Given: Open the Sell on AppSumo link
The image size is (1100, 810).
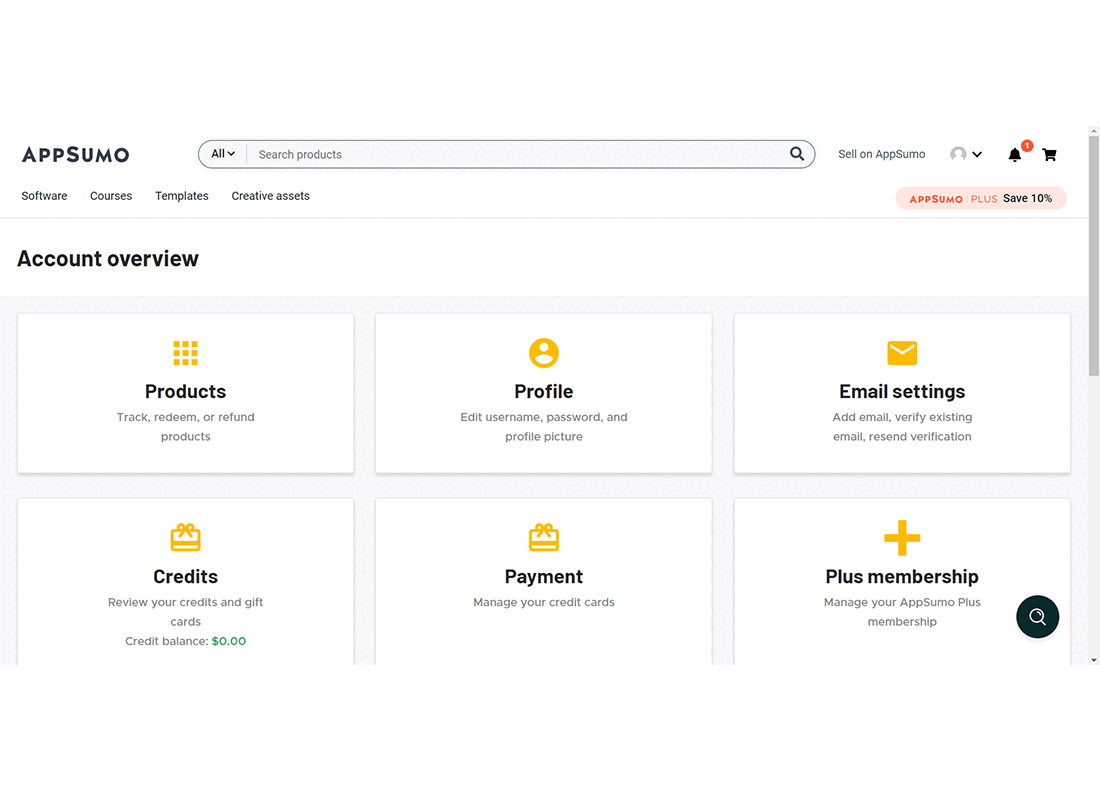Looking at the screenshot, I should (x=881, y=154).
